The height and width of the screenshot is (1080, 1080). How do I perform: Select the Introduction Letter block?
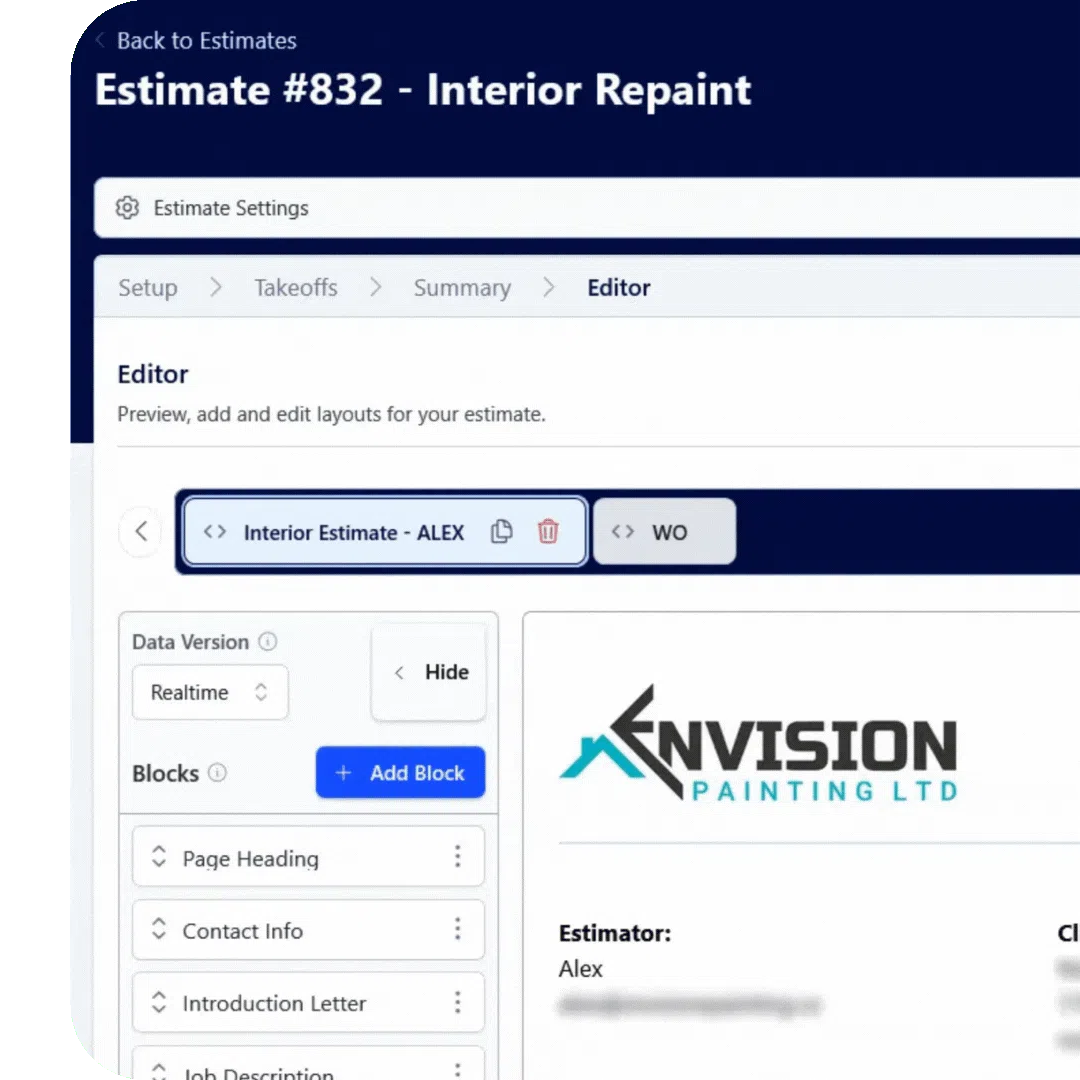308,1002
